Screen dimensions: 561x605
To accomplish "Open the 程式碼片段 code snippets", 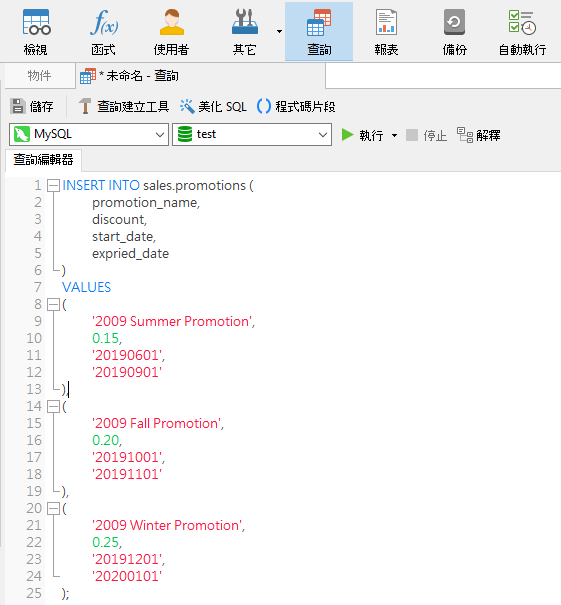I will pyautogui.click(x=296, y=106).
